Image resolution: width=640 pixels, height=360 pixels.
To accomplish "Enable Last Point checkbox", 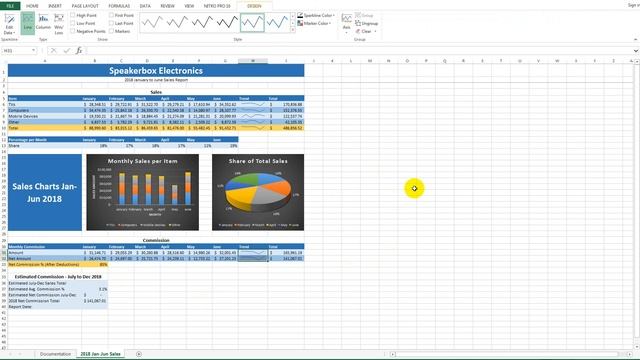I will 111,23.
